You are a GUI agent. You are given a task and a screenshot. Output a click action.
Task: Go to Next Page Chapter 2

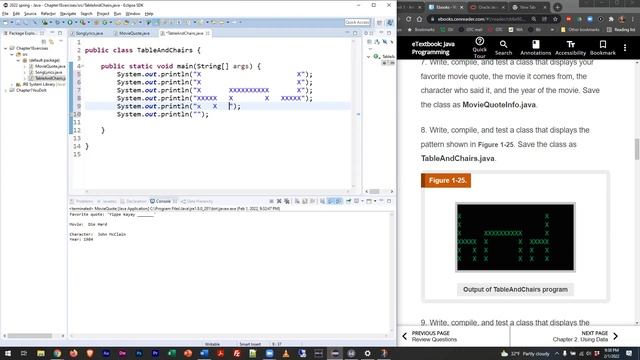pyautogui.click(x=585, y=336)
